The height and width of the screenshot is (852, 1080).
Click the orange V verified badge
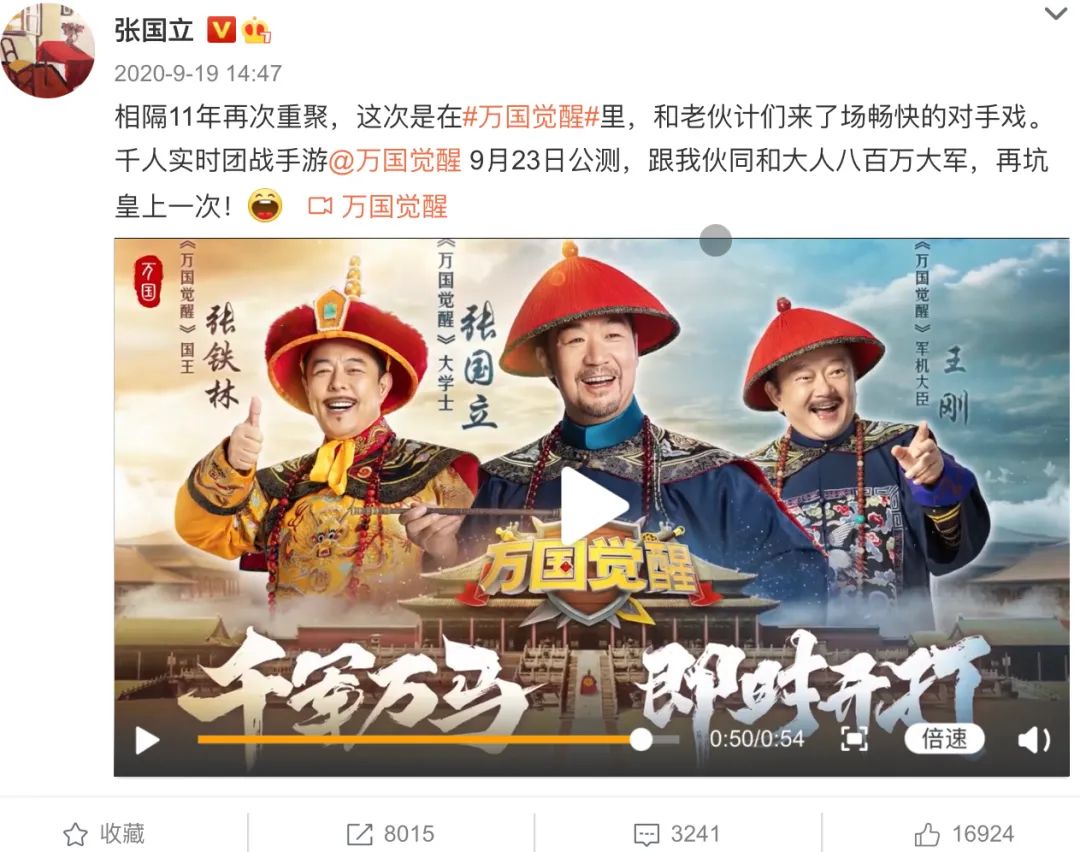pos(222,30)
